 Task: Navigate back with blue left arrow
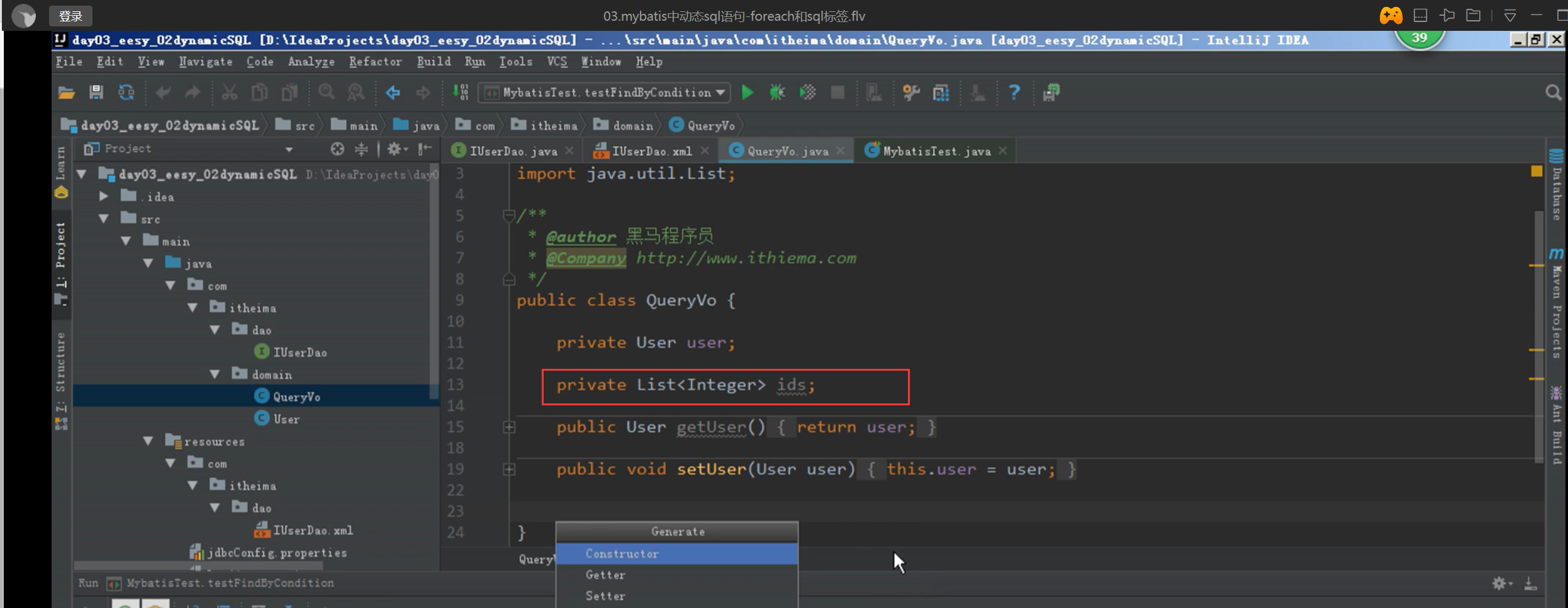click(393, 93)
